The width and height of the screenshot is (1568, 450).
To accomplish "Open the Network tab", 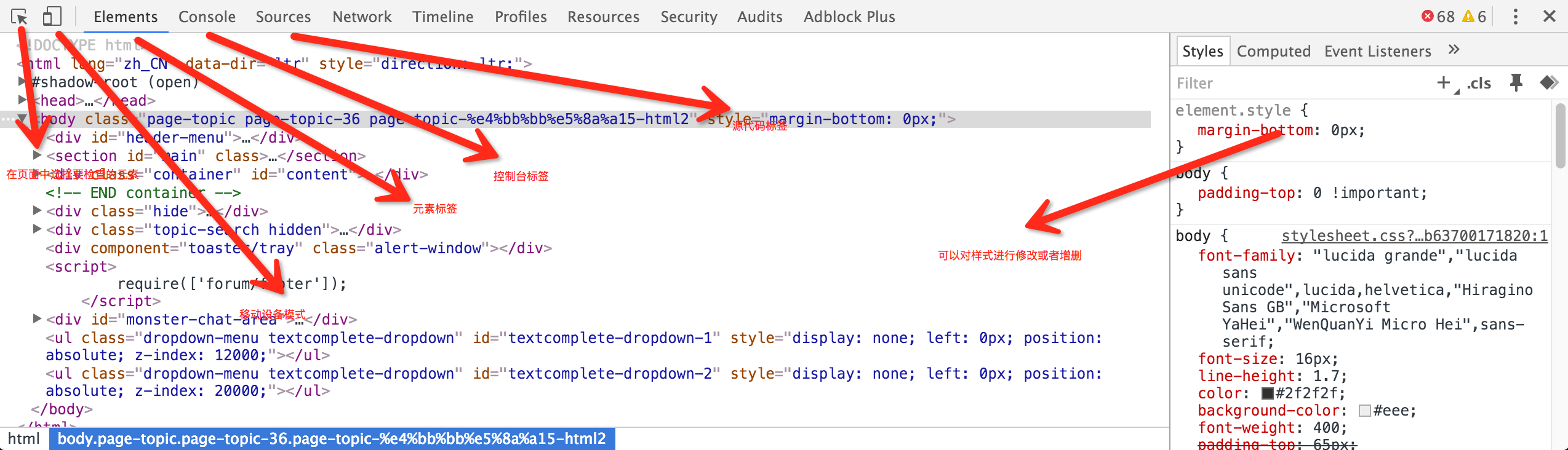I will (362, 17).
